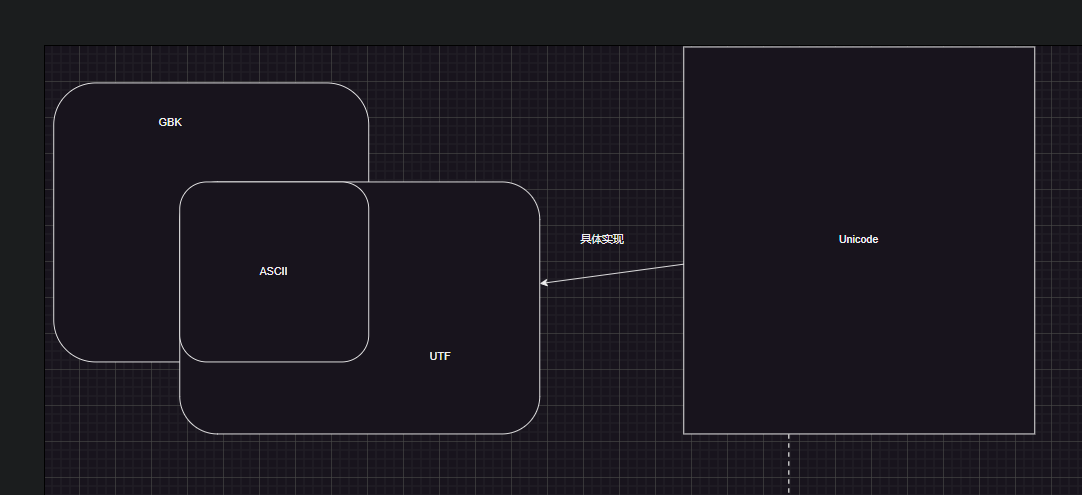The image size is (1082, 495).
Task: Click the right border of Unicode rectangle
Action: (1034, 240)
